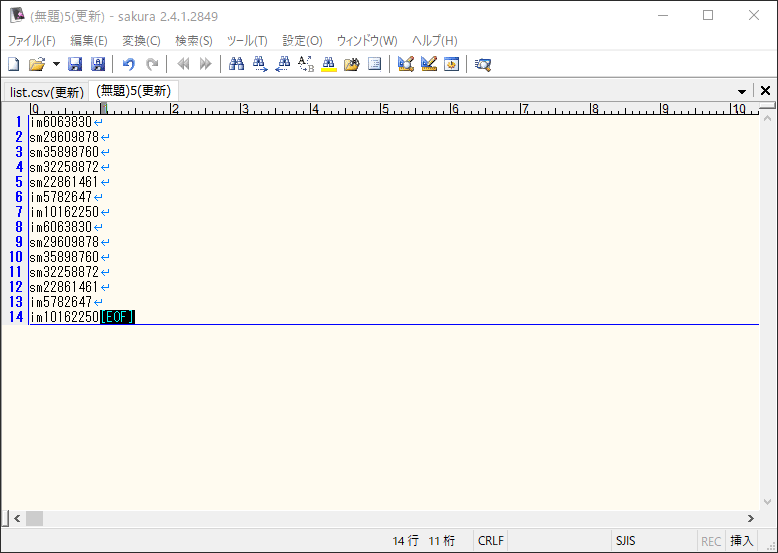Viewport: 778px width, 553px height.
Task: Click the Open file folder icon
Action: [x=36, y=64]
